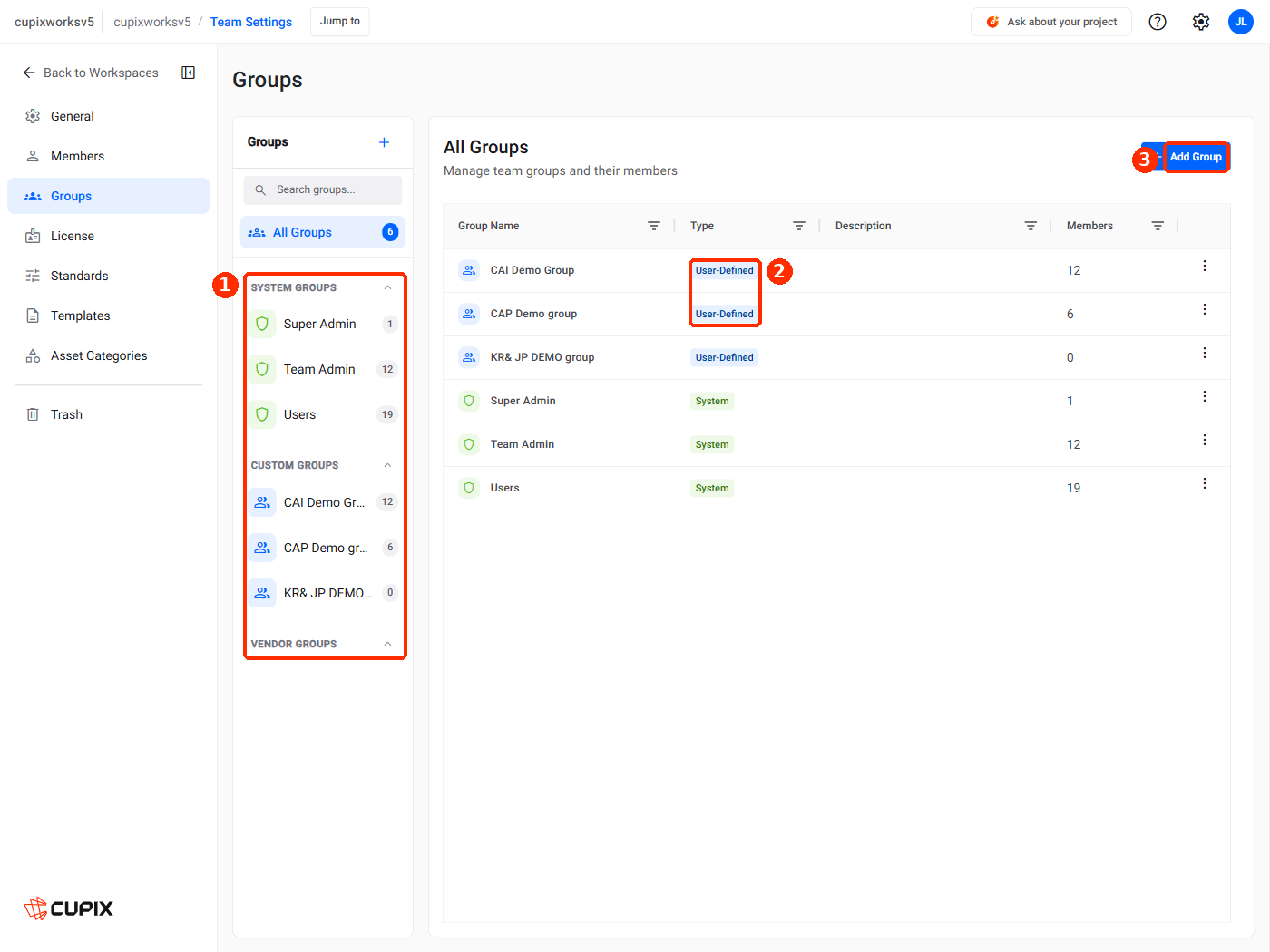1270x952 pixels.
Task: Open the Jump to dropdown
Action: (x=340, y=22)
